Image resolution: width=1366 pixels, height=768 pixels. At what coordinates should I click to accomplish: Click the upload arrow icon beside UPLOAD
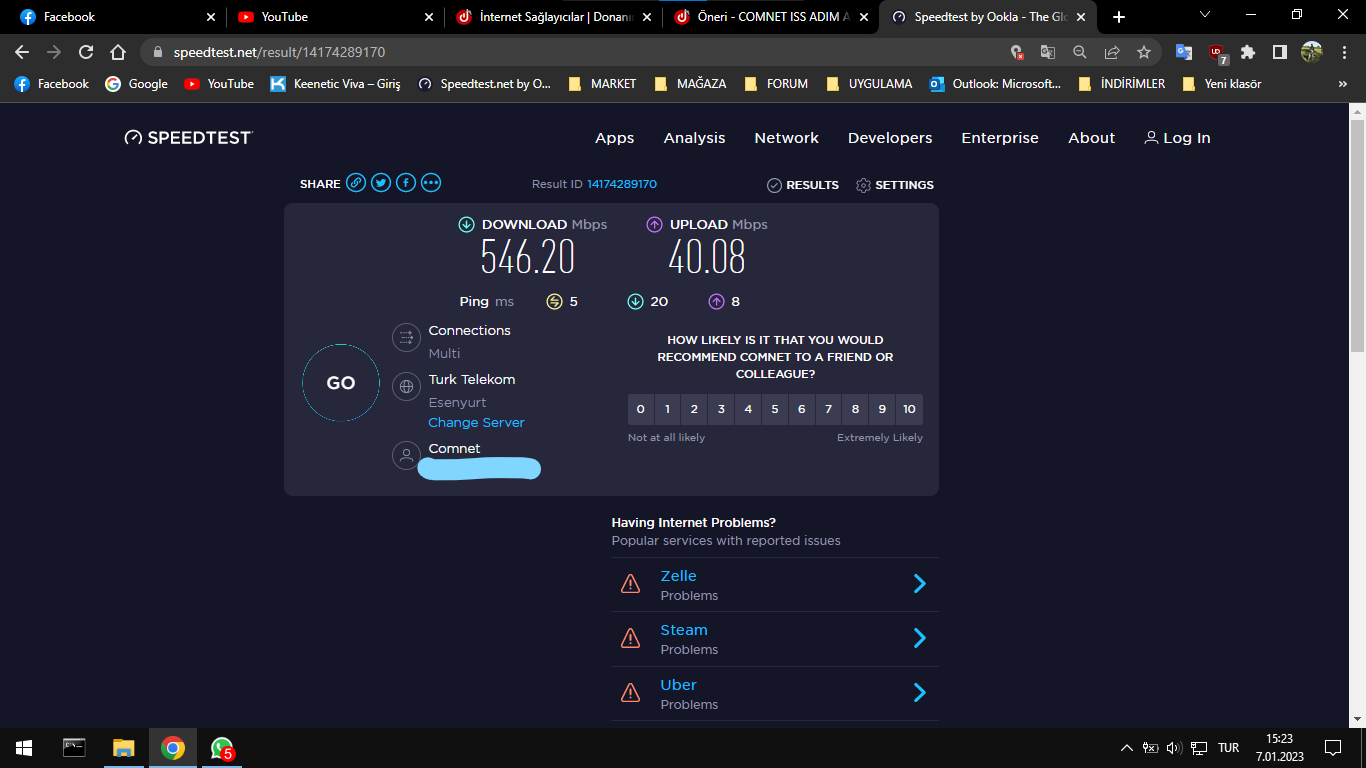655,225
